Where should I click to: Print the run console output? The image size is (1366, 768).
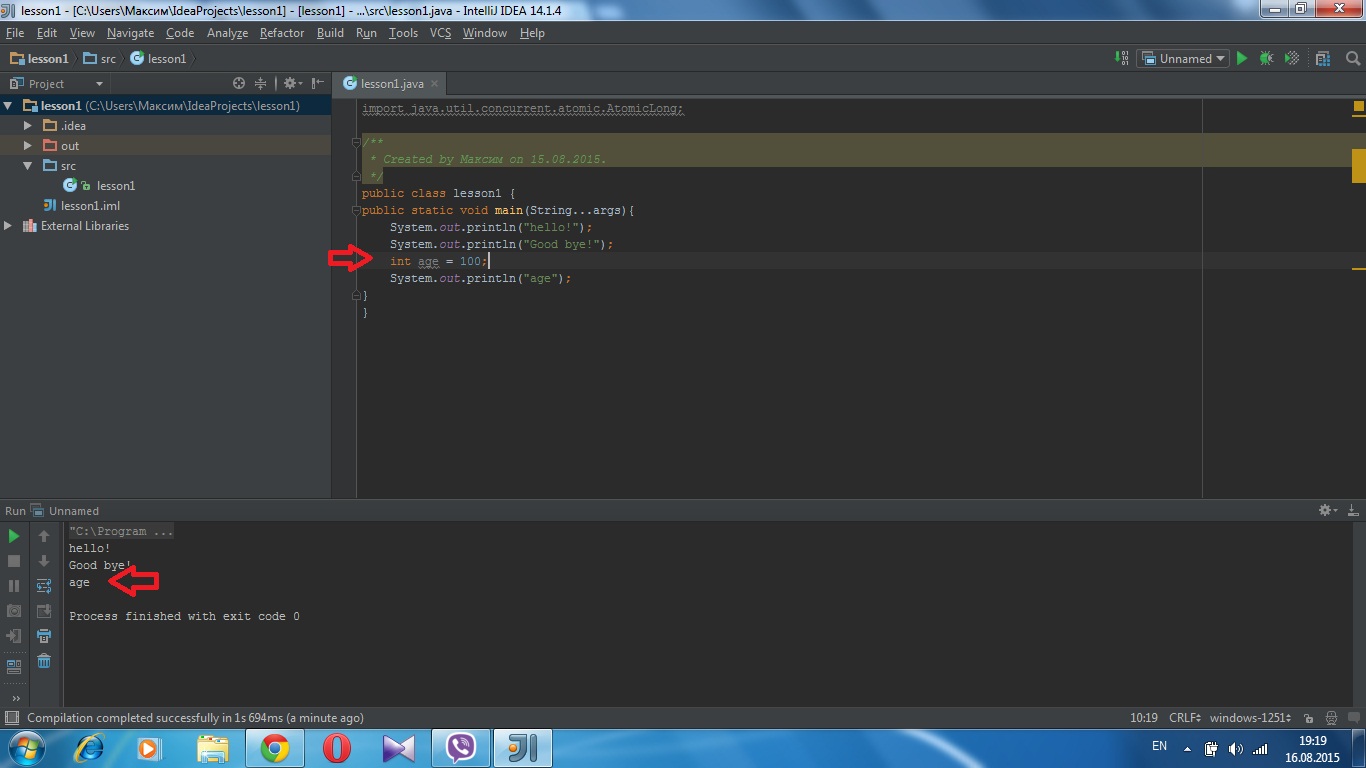(x=44, y=636)
